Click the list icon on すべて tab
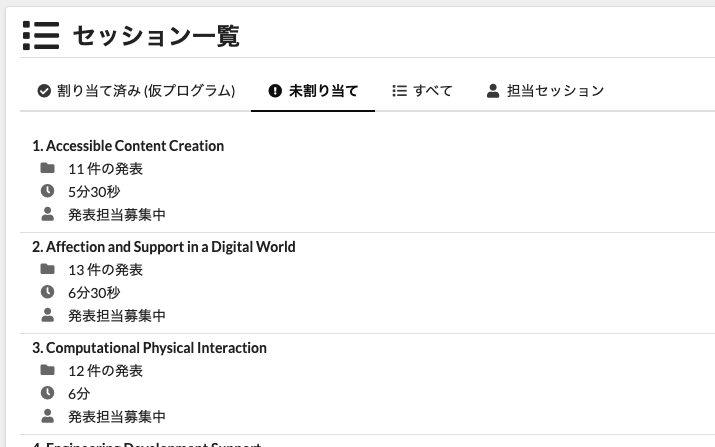Screen dimensions: 715x447 coord(399,91)
